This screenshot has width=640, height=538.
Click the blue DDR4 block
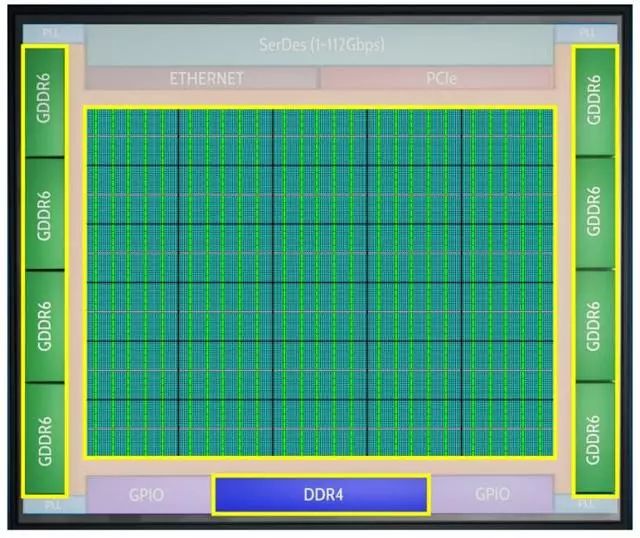(x=321, y=494)
